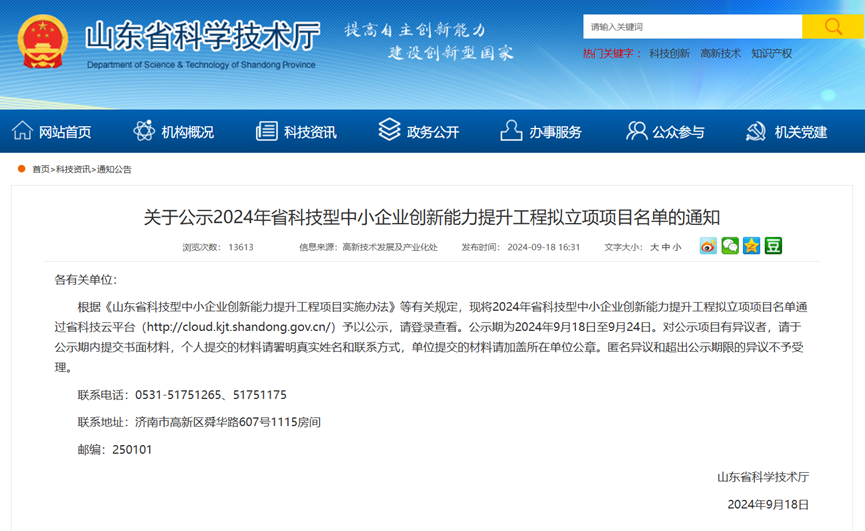Screen dimensions: 865x531
Task: Click hot keyword 科技创新
Action: tap(669, 53)
